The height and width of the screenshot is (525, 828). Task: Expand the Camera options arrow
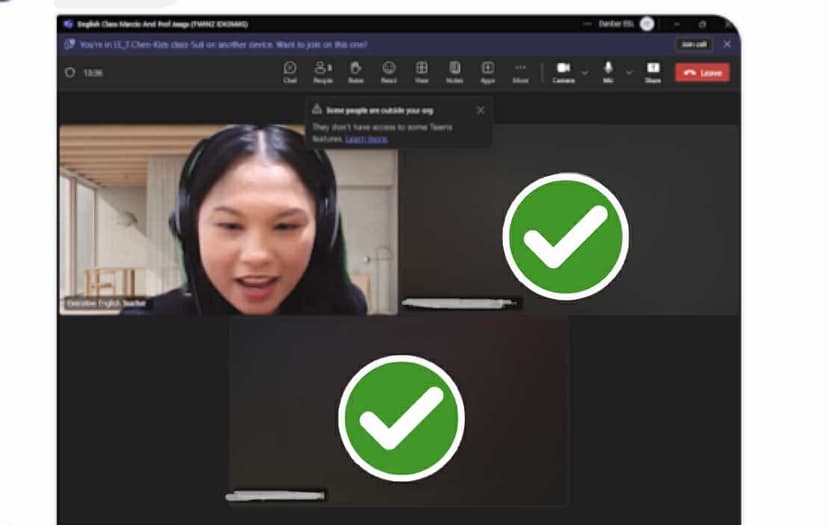click(x=585, y=72)
